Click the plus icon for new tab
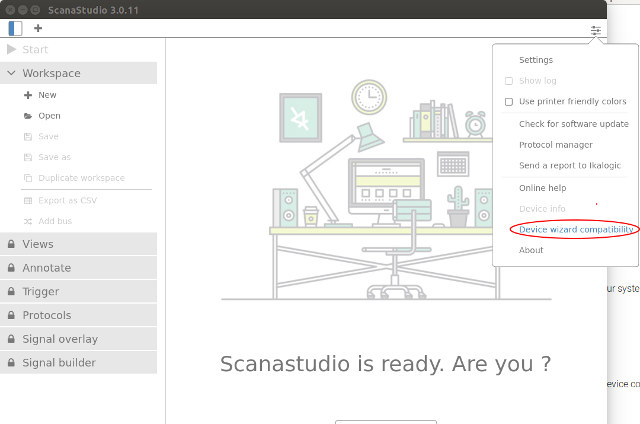Image resolution: width=640 pixels, height=424 pixels. coord(38,28)
